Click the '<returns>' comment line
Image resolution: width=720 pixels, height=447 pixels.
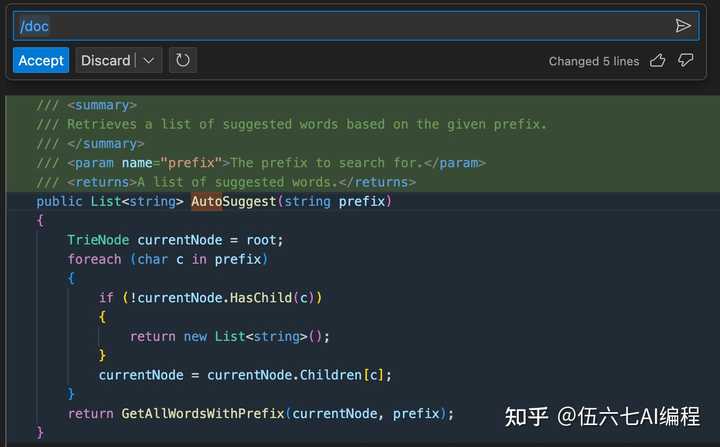point(226,182)
